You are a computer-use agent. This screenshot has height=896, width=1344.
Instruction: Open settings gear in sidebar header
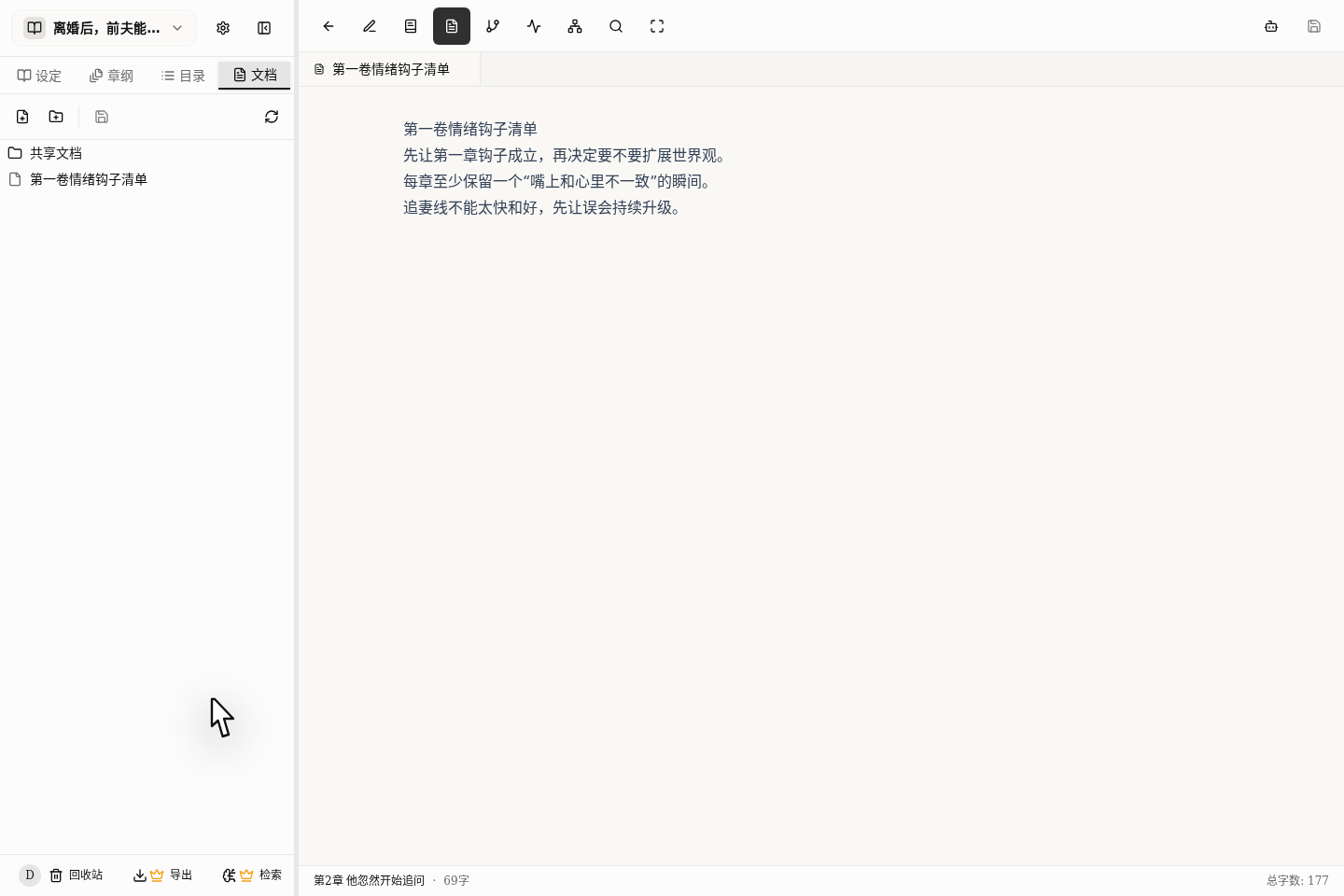click(x=223, y=28)
